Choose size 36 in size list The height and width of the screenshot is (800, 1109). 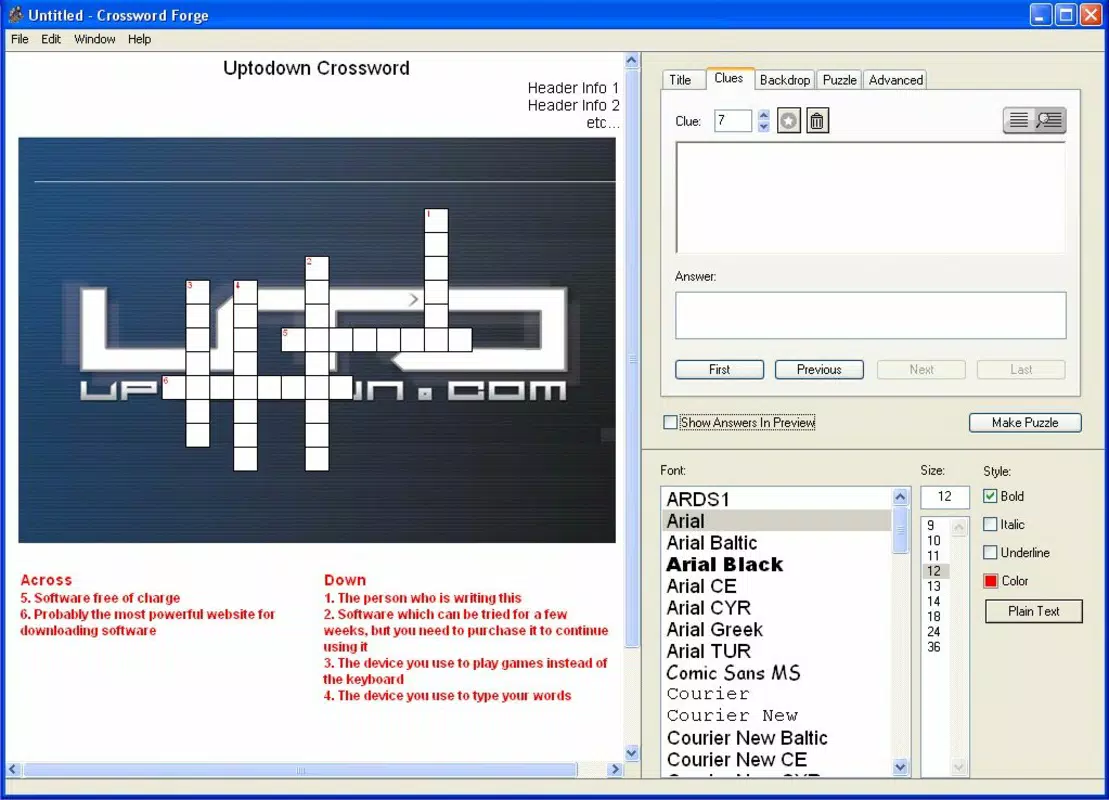point(936,647)
